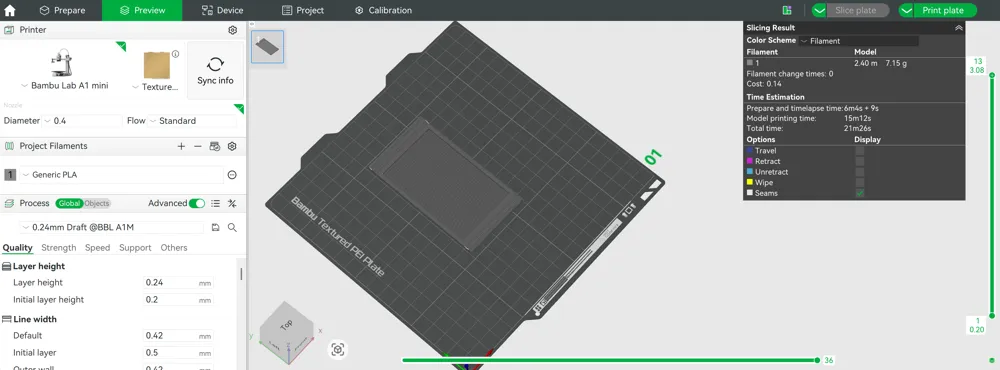Click the horizontal move progress slider handle
Viewport: 1000px width, 370px height.
818,360
